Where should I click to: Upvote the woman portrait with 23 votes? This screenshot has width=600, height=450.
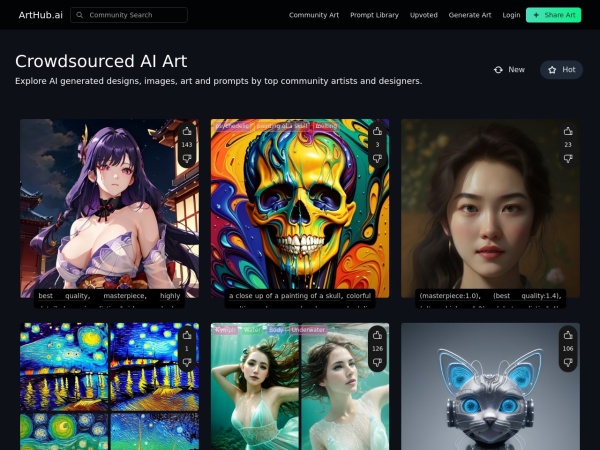click(x=568, y=131)
